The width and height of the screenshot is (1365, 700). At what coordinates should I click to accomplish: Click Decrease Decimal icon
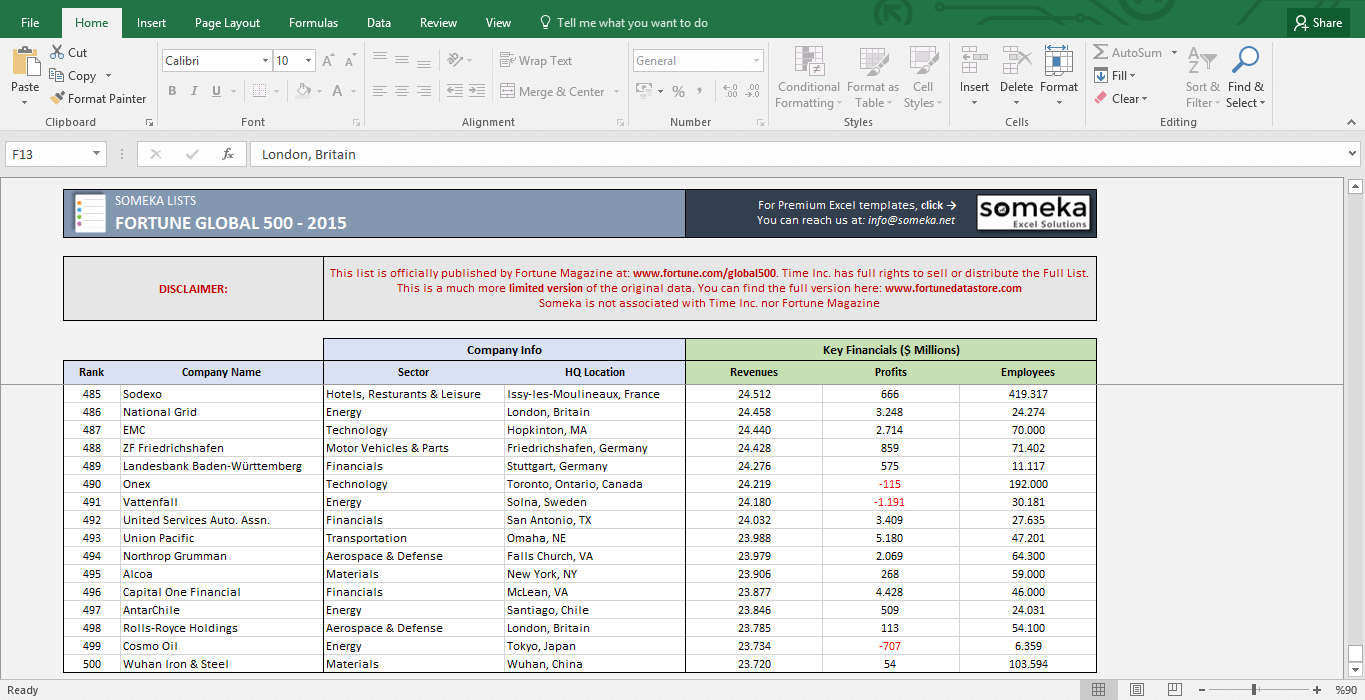point(753,91)
